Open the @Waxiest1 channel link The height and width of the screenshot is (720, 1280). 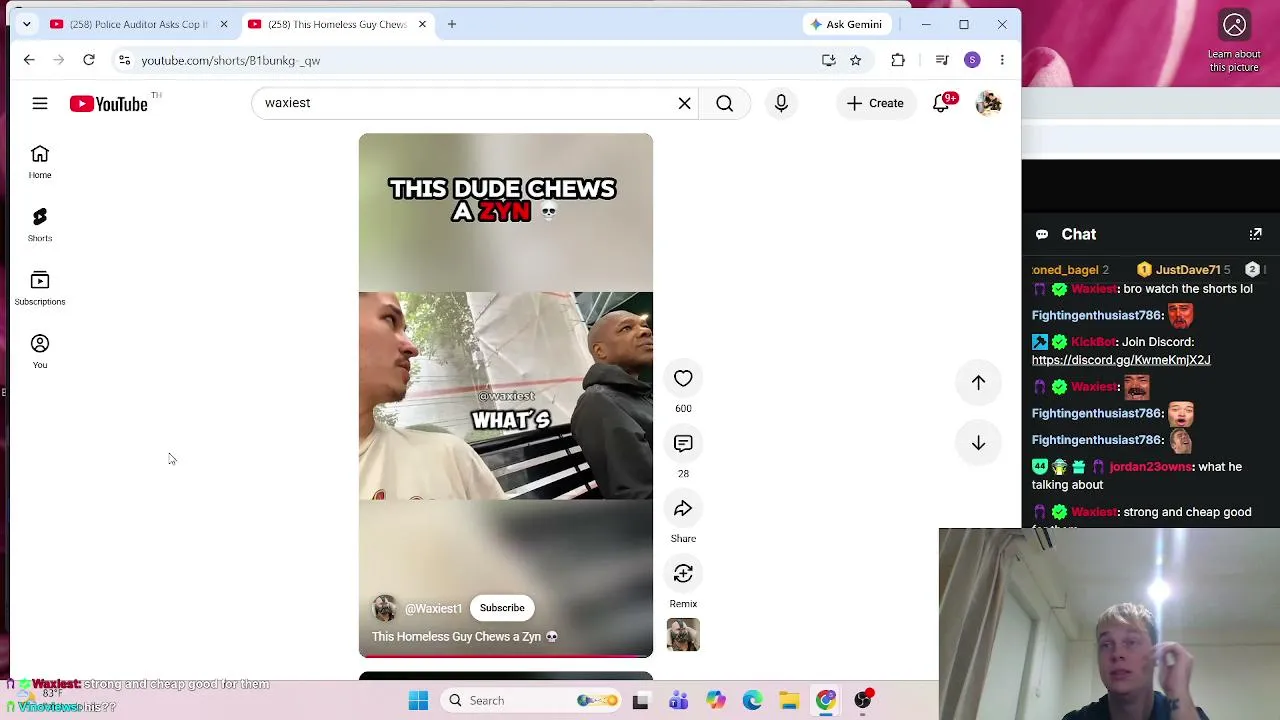coord(433,608)
